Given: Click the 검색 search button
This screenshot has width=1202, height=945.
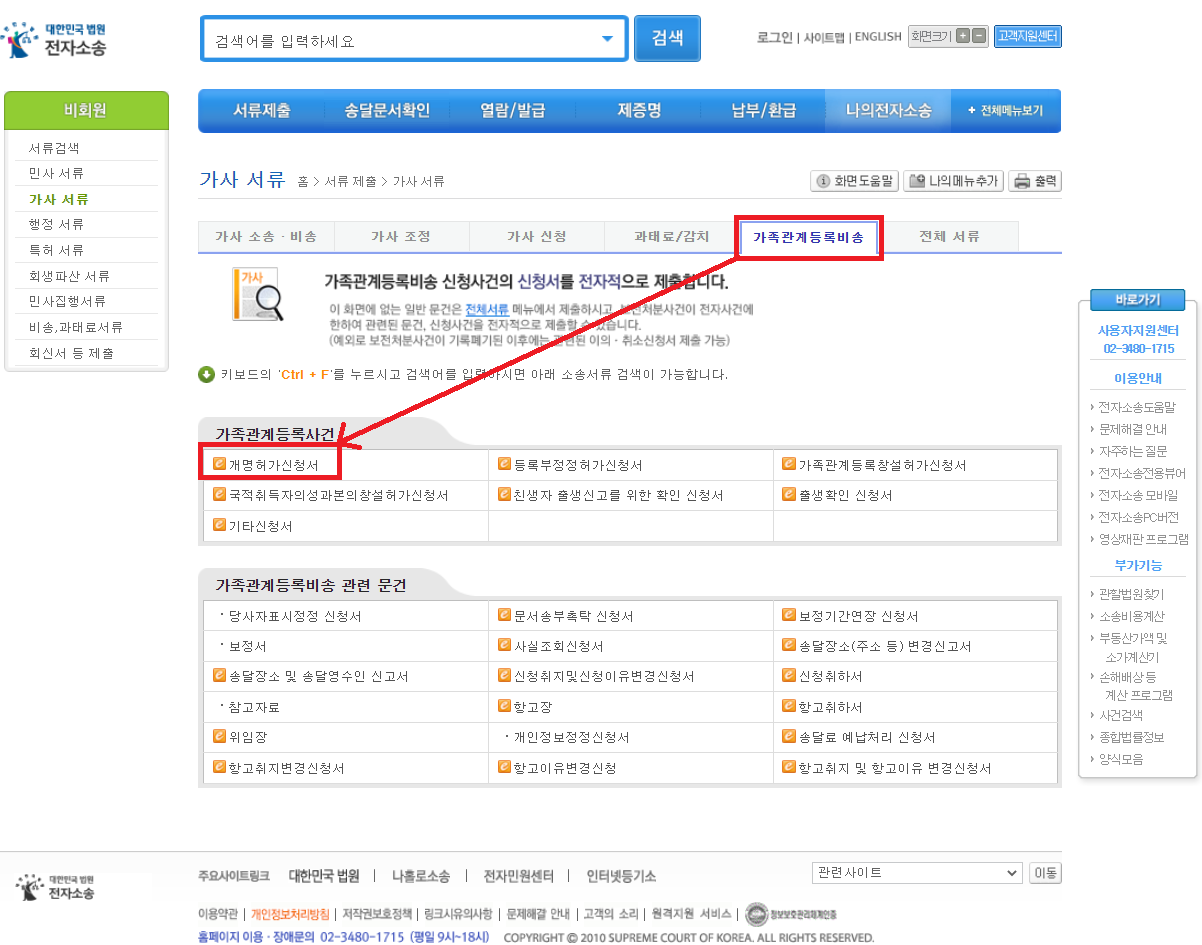Looking at the screenshot, I should (x=666, y=38).
